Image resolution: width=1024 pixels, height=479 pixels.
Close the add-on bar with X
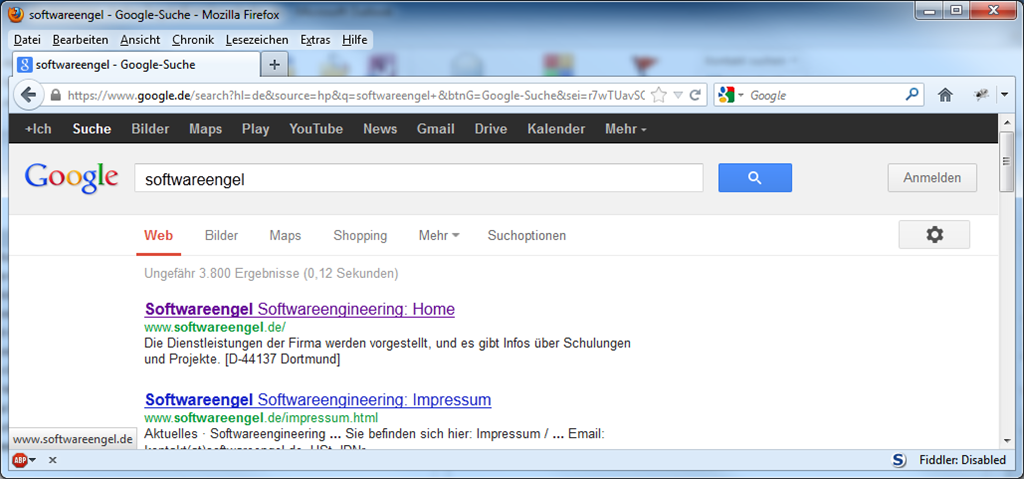53,461
